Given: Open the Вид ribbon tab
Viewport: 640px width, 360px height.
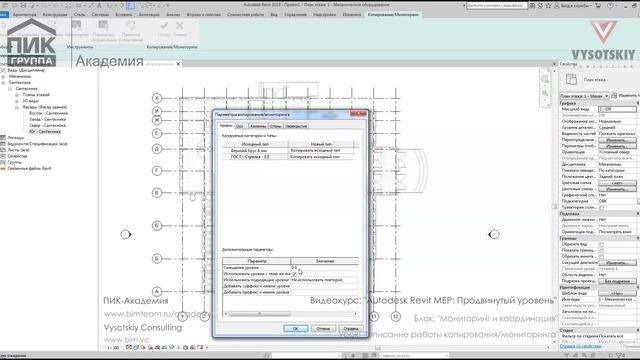Looking at the screenshot, I should (274, 15).
